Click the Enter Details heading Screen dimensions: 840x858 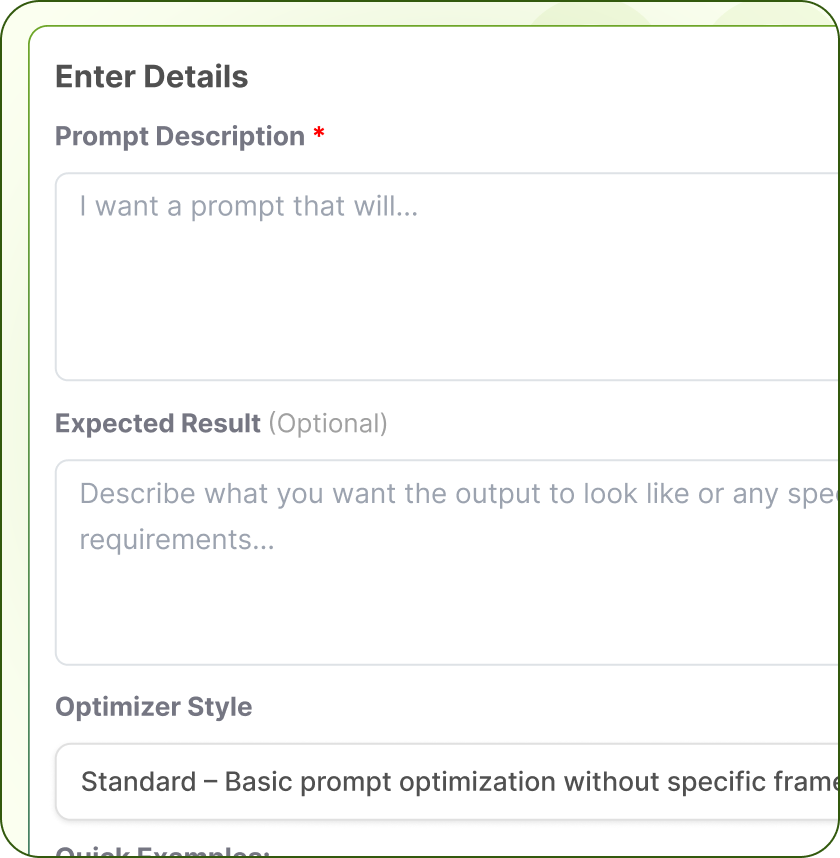point(151,76)
